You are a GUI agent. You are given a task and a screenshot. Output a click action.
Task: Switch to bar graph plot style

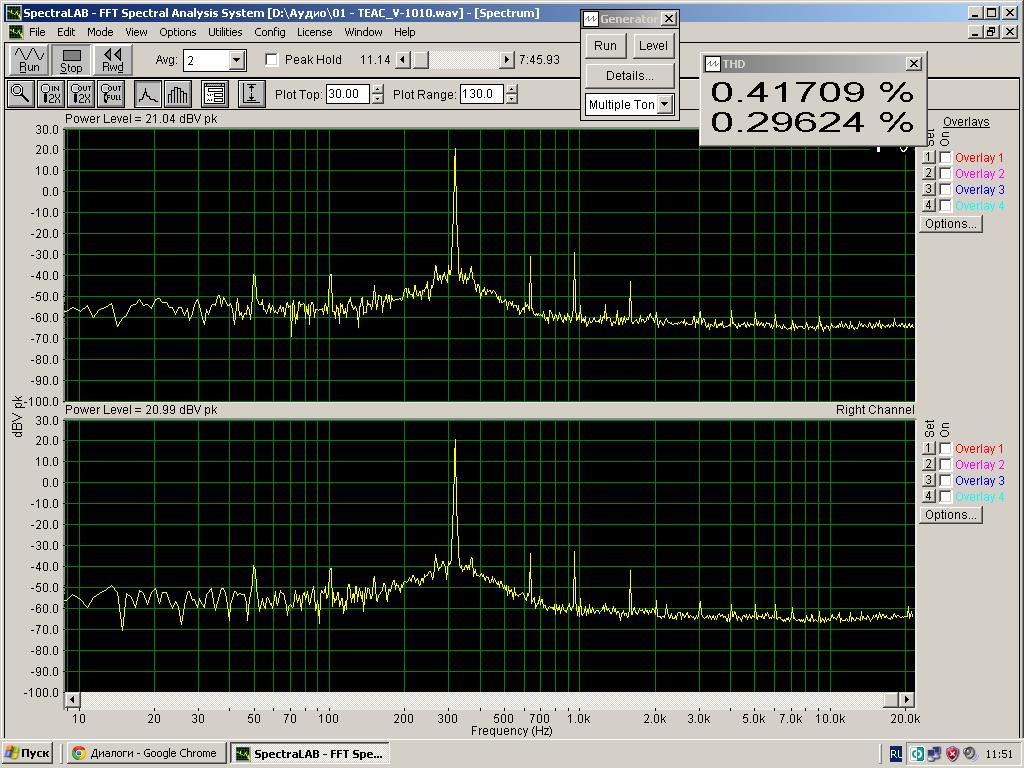(x=177, y=94)
